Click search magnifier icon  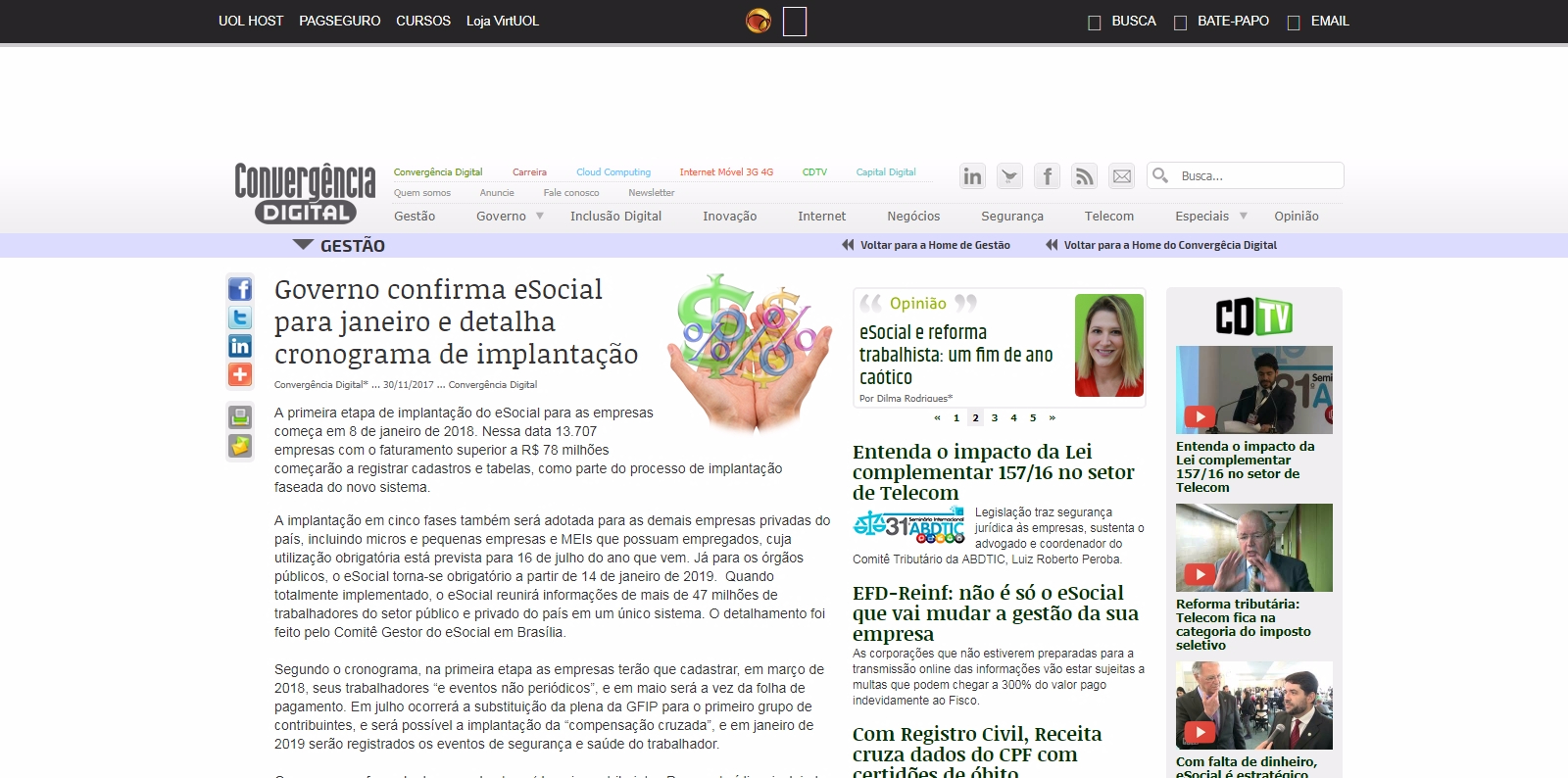pyautogui.click(x=1160, y=175)
